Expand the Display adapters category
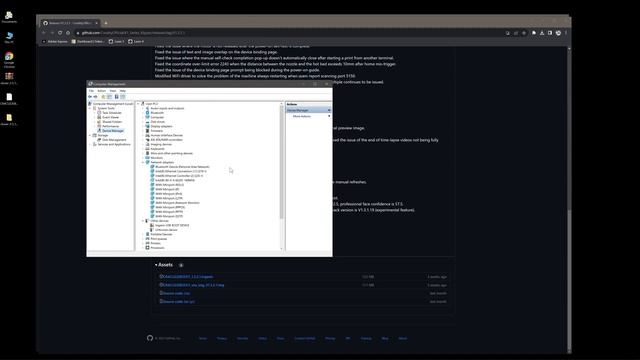Screen dimensions: 640x360 pyautogui.click(x=143, y=126)
